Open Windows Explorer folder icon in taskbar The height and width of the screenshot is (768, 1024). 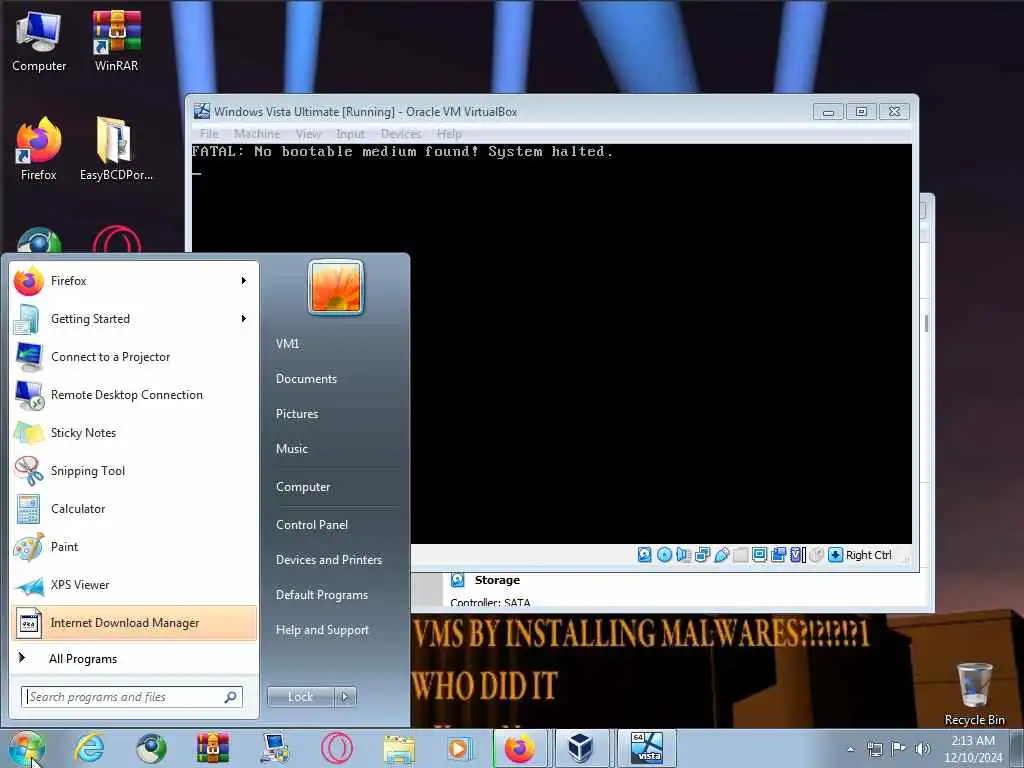pyautogui.click(x=399, y=748)
